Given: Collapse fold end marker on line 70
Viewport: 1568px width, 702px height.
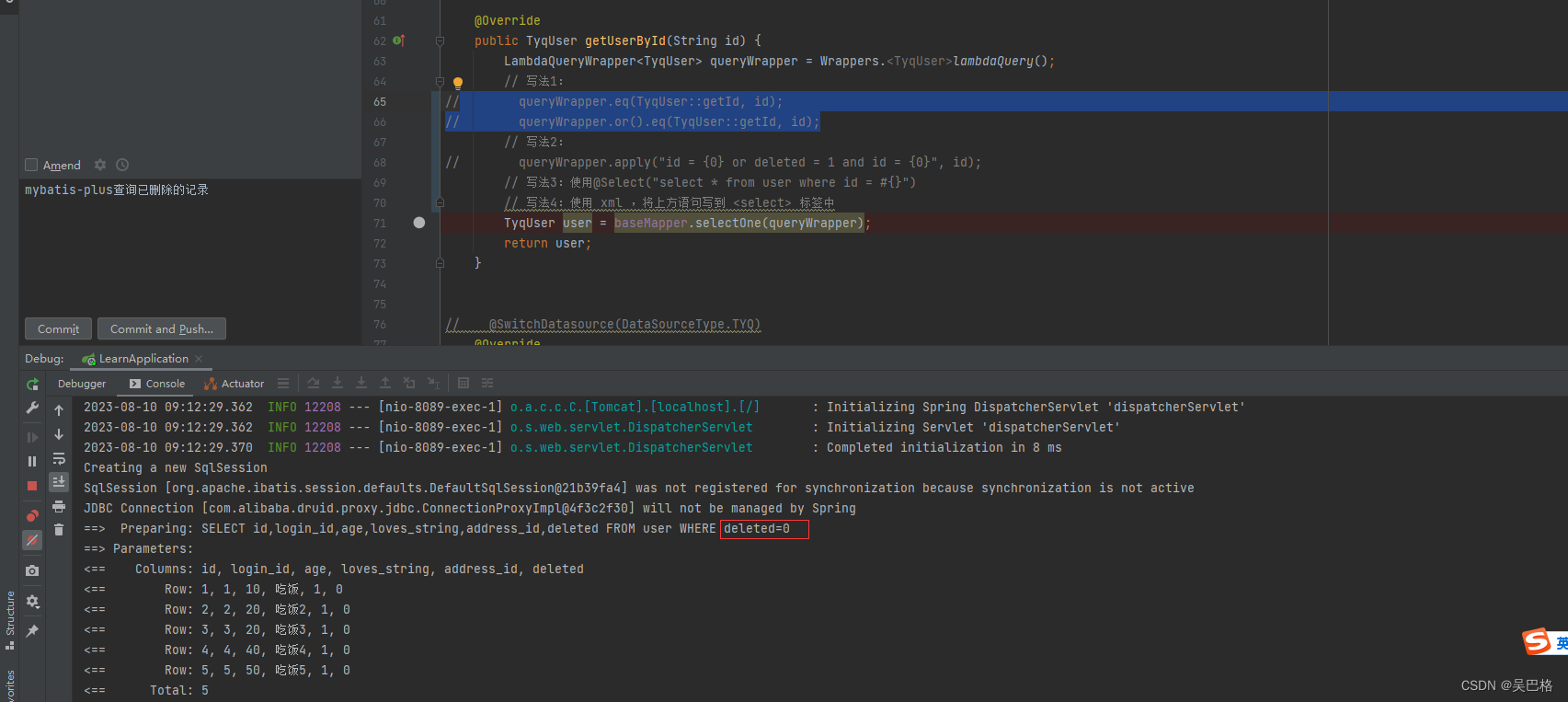Looking at the screenshot, I should [x=440, y=202].
